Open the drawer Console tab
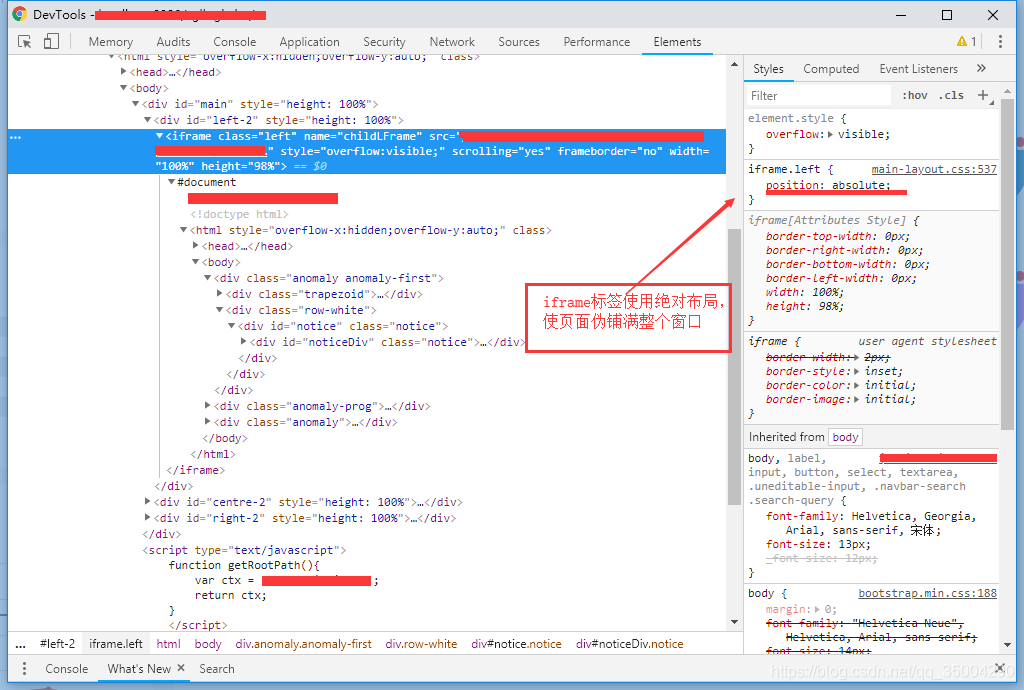Image resolution: width=1024 pixels, height=690 pixels. pyautogui.click(x=67, y=668)
